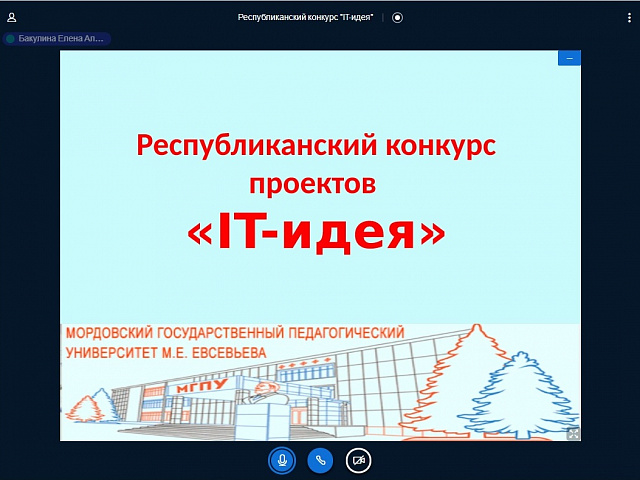Mute the microphone
This screenshot has width=640, height=480.
(x=282, y=460)
